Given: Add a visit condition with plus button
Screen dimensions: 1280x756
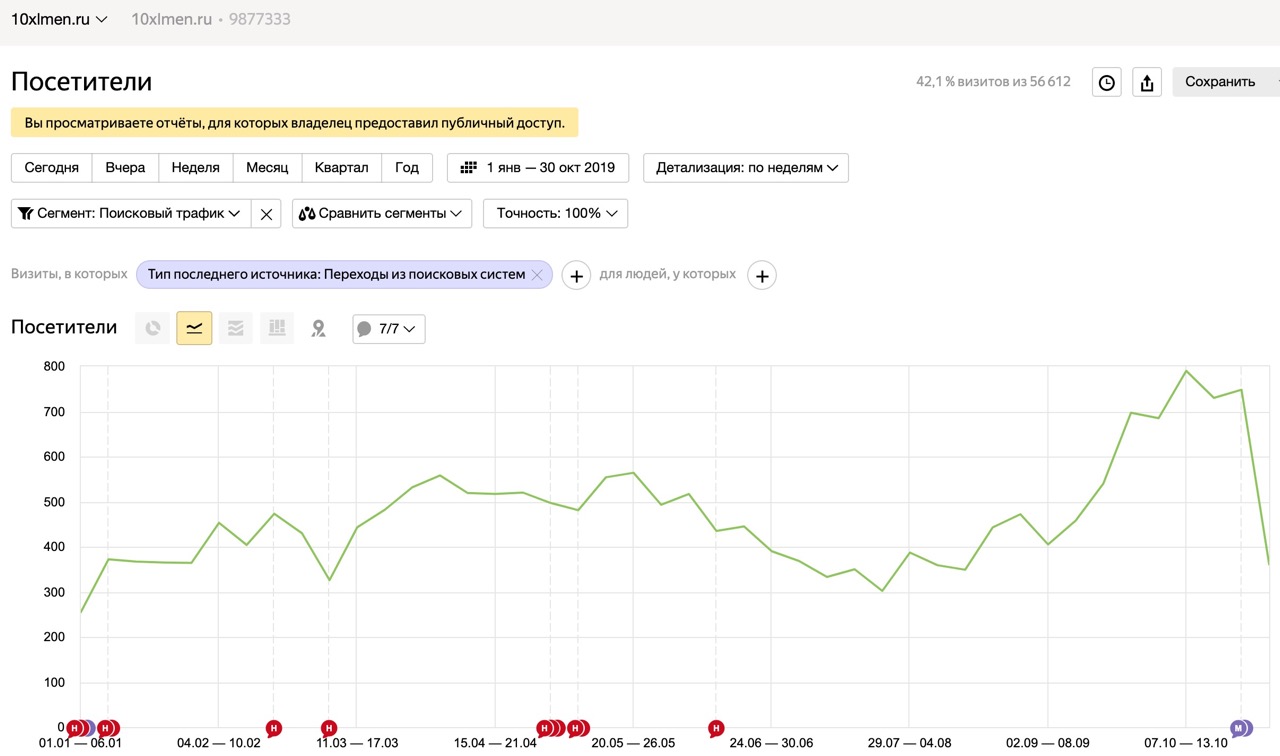Looking at the screenshot, I should click(x=576, y=276).
